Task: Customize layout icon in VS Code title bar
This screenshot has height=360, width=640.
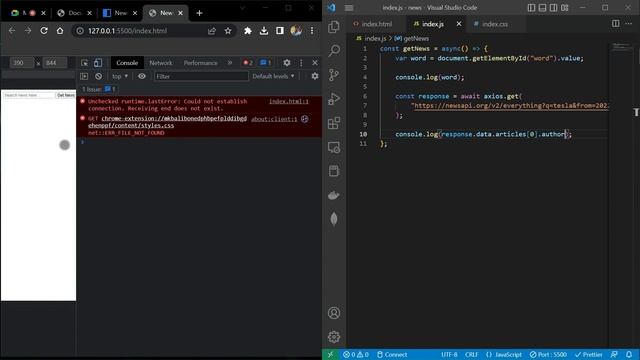Action: pyautogui.click(x=565, y=8)
